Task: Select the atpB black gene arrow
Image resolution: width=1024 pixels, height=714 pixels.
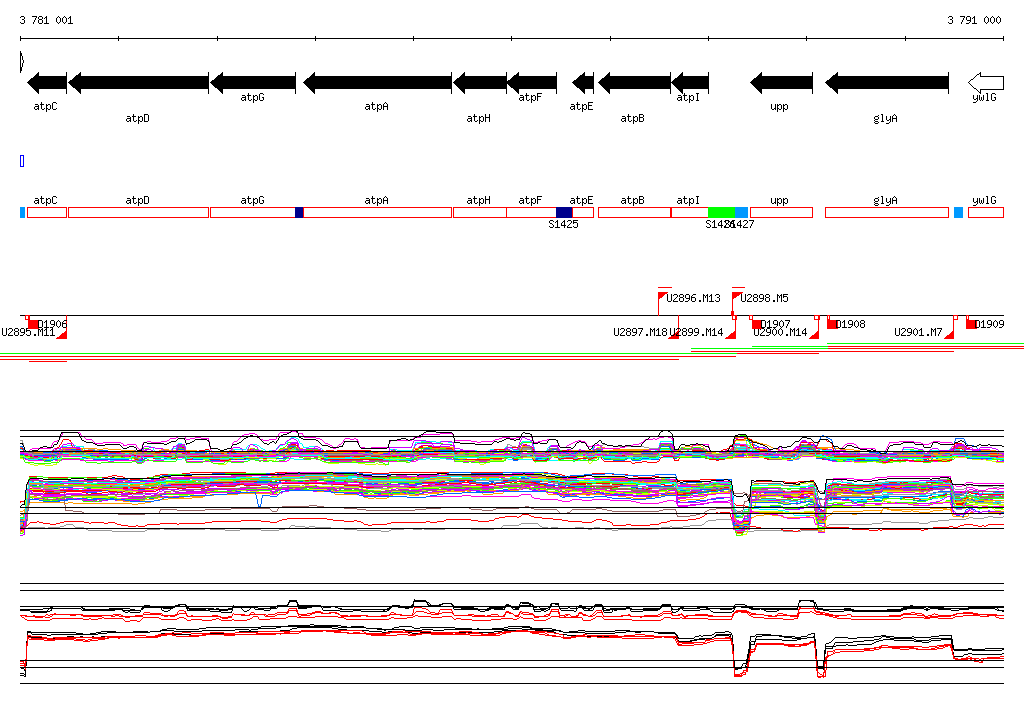Action: (634, 82)
